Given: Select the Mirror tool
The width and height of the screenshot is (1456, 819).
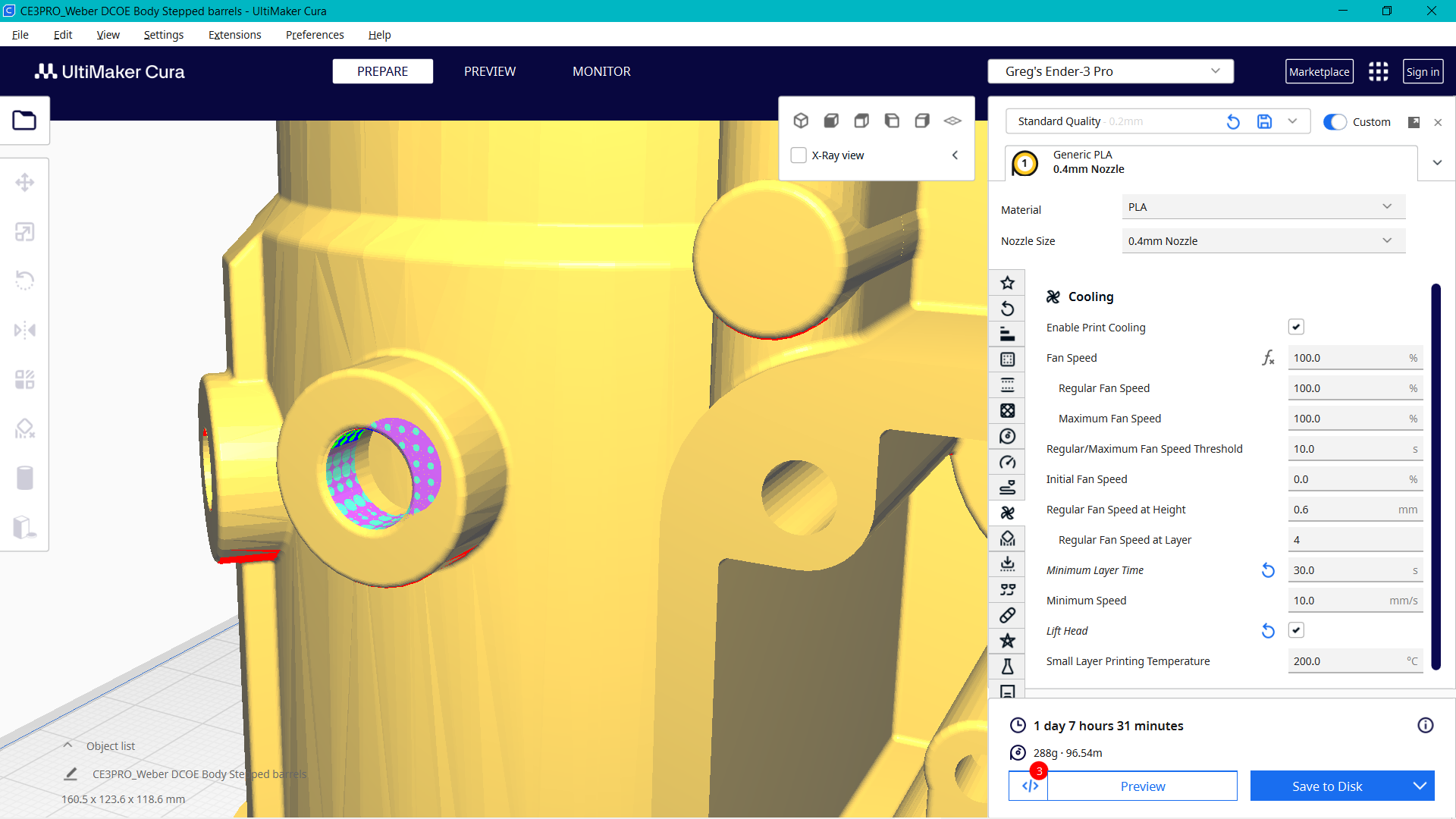Looking at the screenshot, I should point(26,330).
